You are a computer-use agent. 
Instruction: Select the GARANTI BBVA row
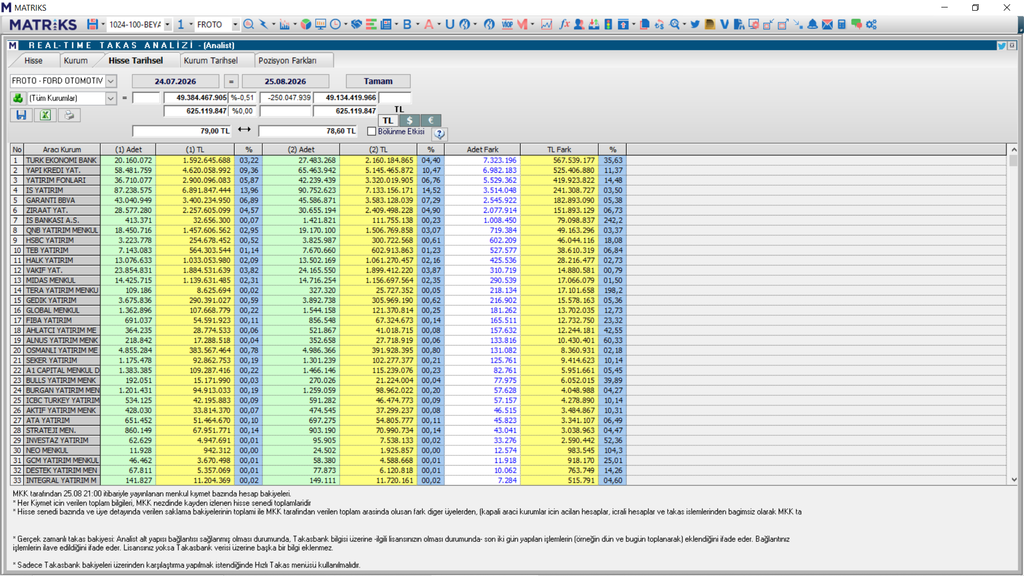[x=318, y=200]
